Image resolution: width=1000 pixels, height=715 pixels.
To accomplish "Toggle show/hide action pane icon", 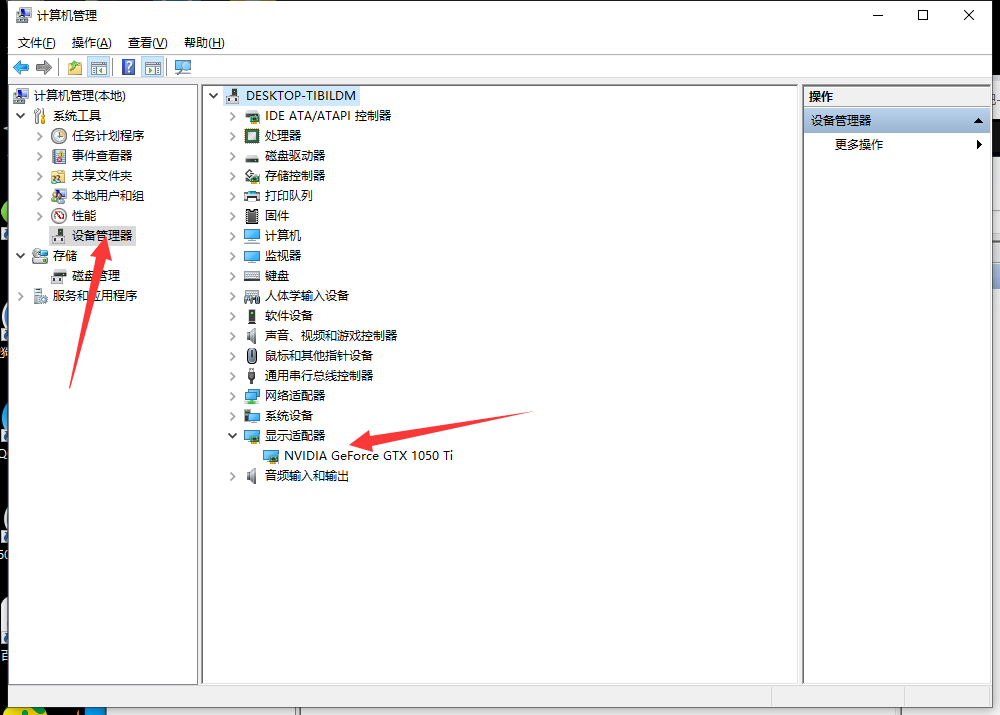I will [x=152, y=67].
